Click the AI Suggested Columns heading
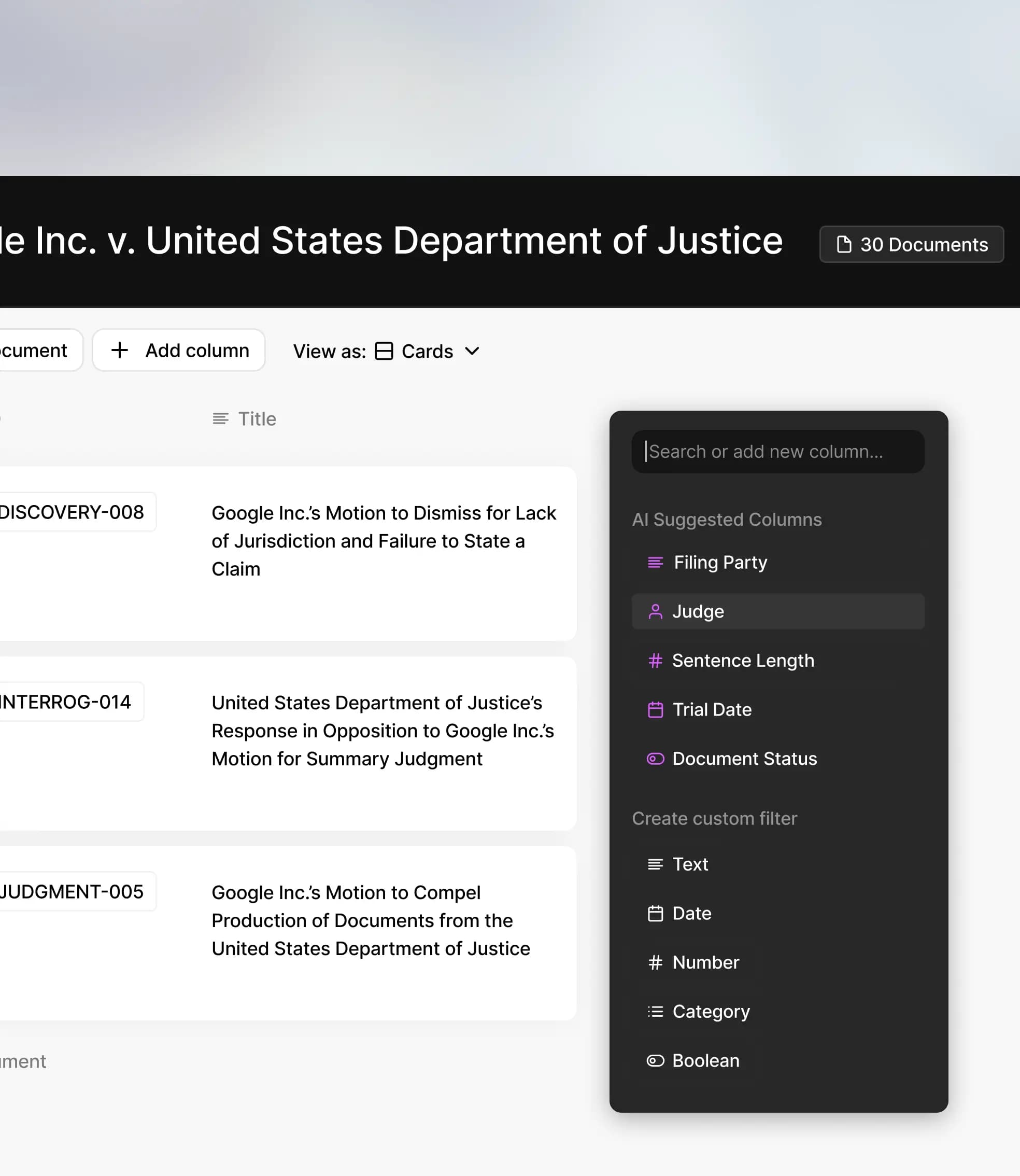1020x1176 pixels. pyautogui.click(x=727, y=520)
